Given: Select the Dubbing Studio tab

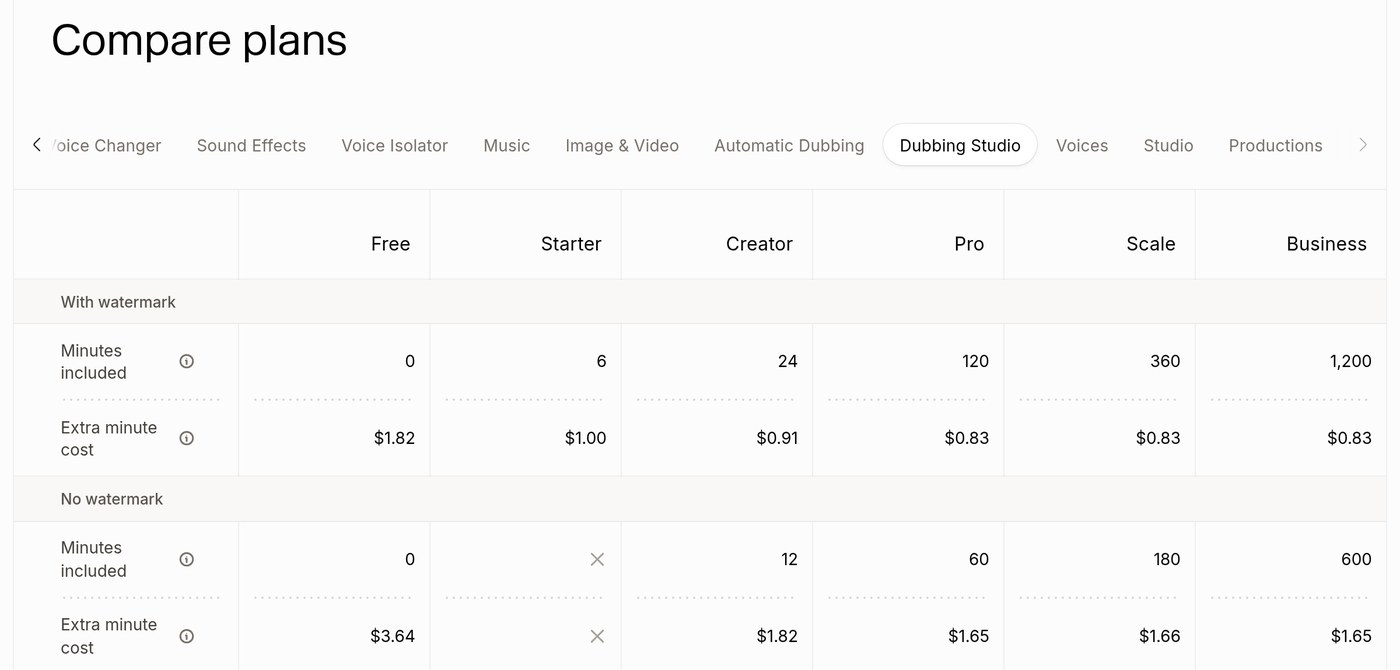Looking at the screenshot, I should click(x=960, y=146).
